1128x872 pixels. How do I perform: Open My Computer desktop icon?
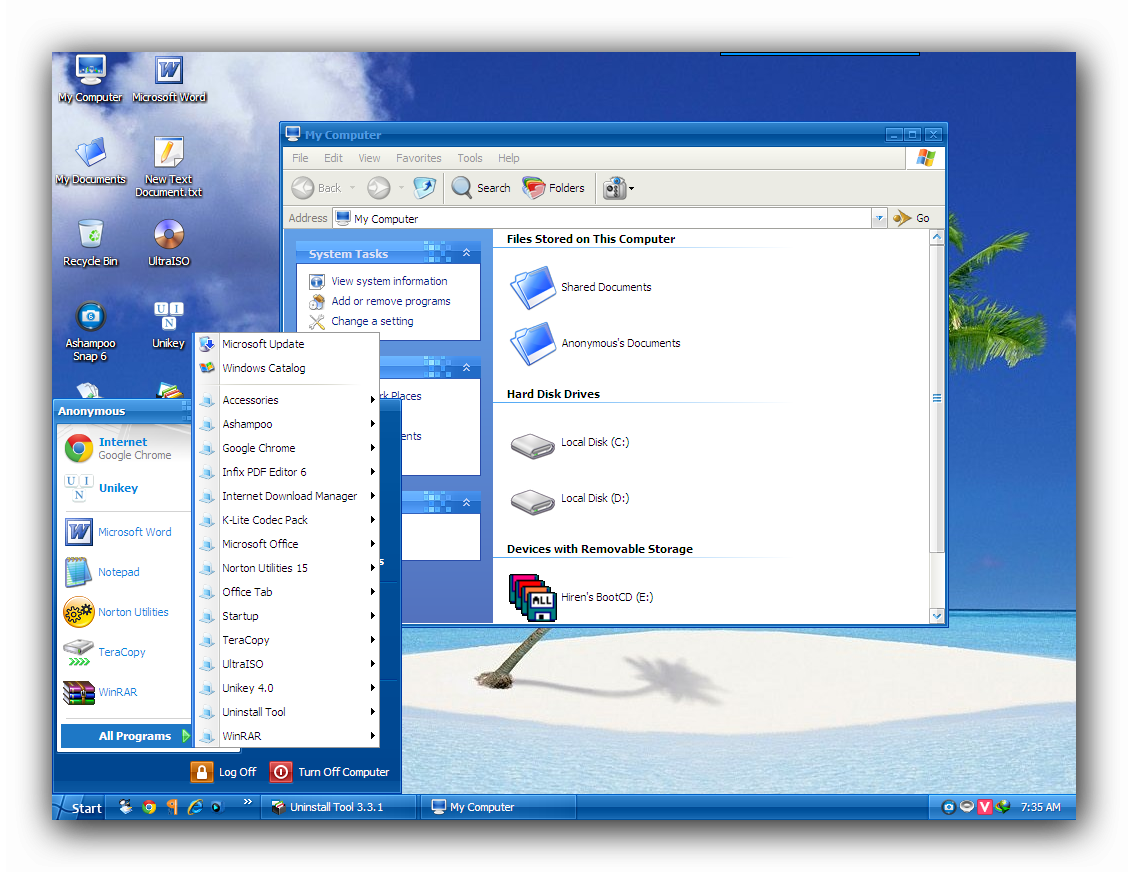pos(90,78)
